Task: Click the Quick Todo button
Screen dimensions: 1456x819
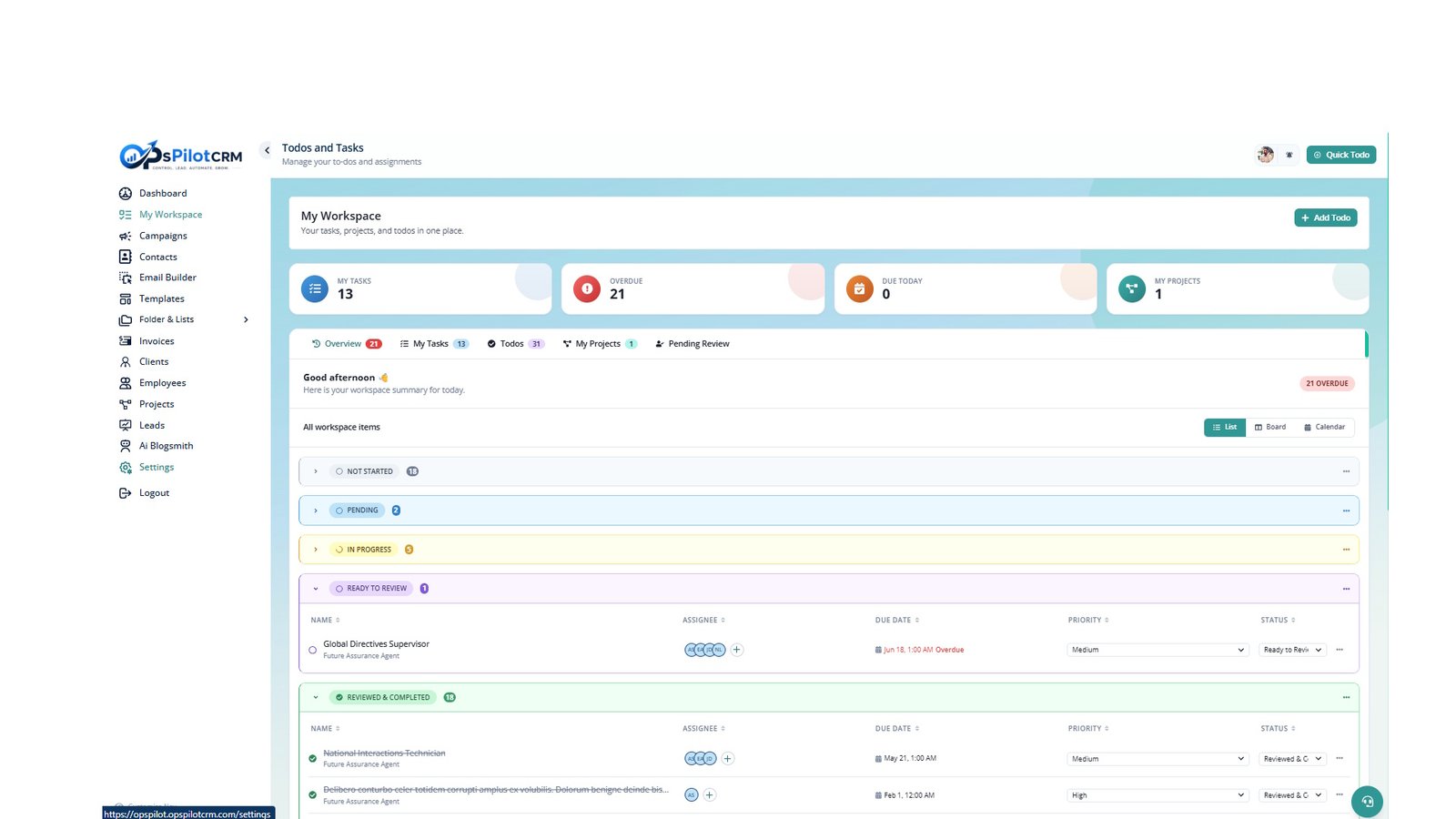Action: (x=1341, y=155)
